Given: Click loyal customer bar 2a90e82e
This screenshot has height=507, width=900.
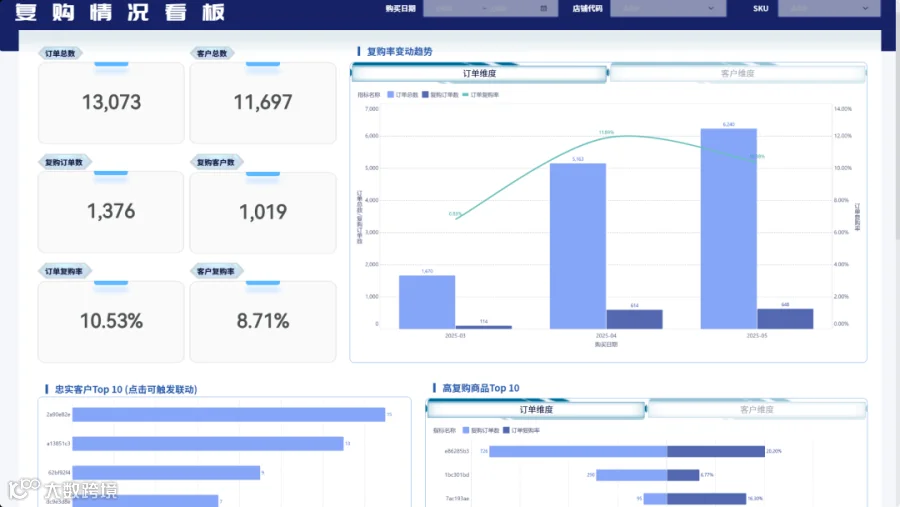Looking at the screenshot, I should tap(228, 414).
